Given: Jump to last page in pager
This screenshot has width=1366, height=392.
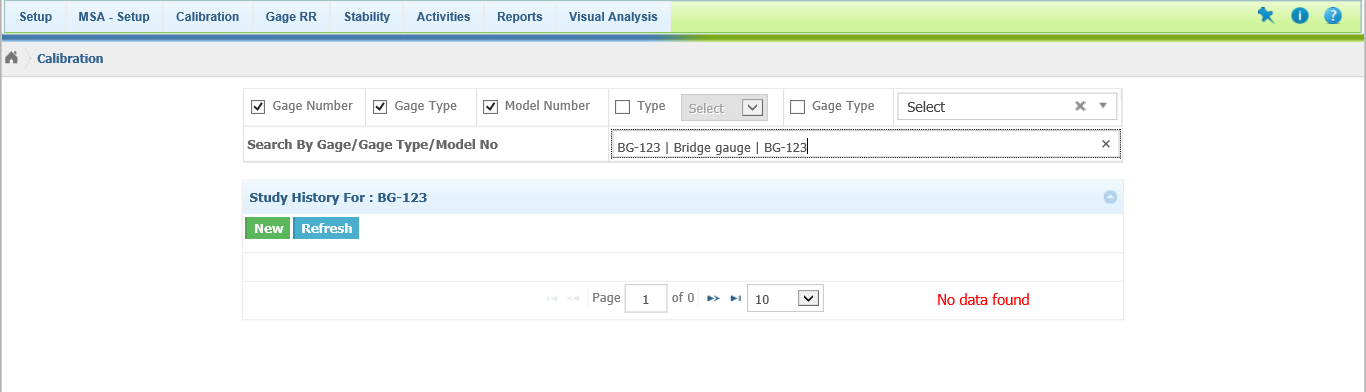Looking at the screenshot, I should (x=736, y=298).
